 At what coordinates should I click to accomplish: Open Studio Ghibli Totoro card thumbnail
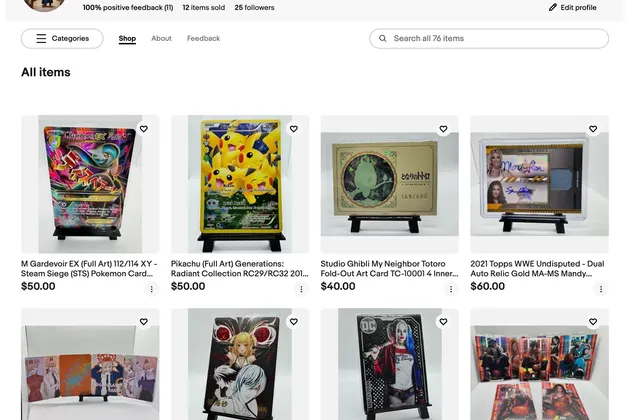(x=390, y=184)
